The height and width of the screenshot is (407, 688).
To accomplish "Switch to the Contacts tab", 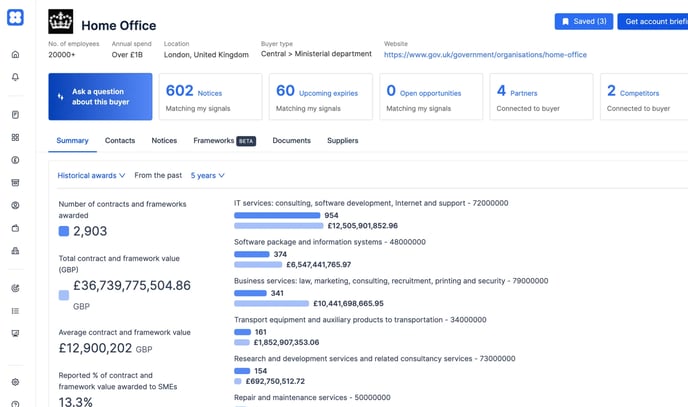I will pos(120,141).
